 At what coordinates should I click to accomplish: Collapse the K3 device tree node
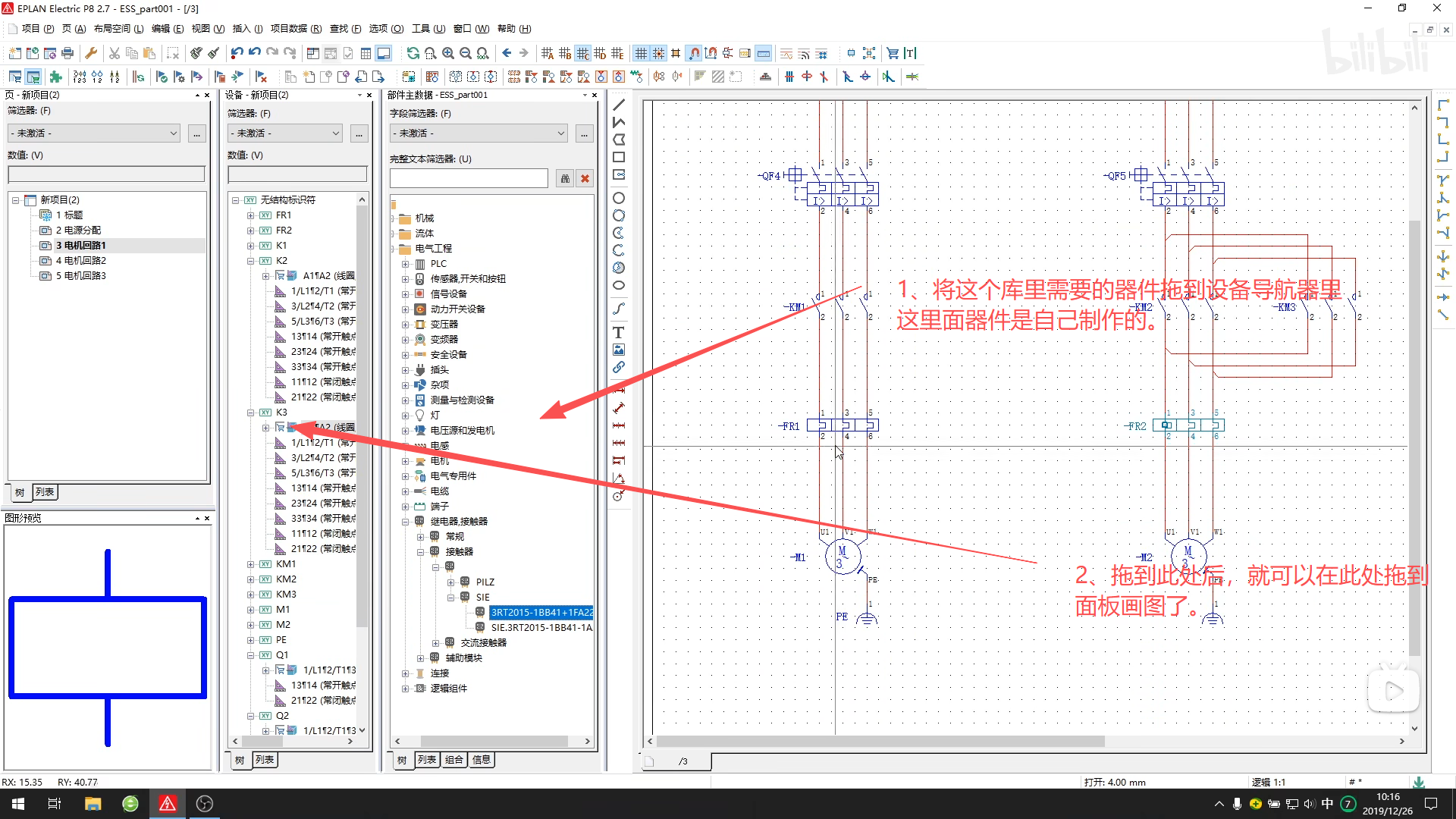pyautogui.click(x=250, y=413)
